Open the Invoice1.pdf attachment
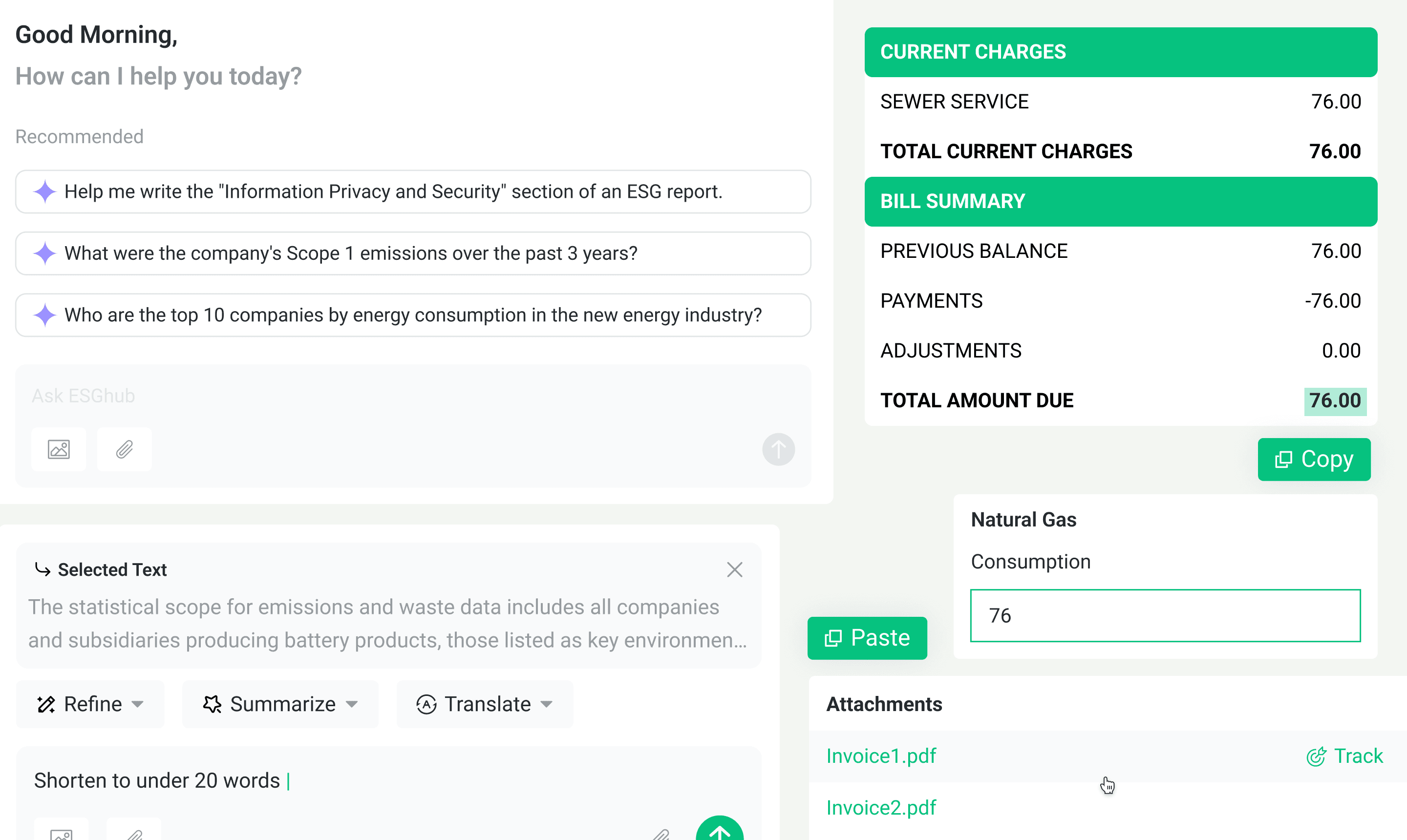This screenshot has width=1407, height=840. coord(881,756)
